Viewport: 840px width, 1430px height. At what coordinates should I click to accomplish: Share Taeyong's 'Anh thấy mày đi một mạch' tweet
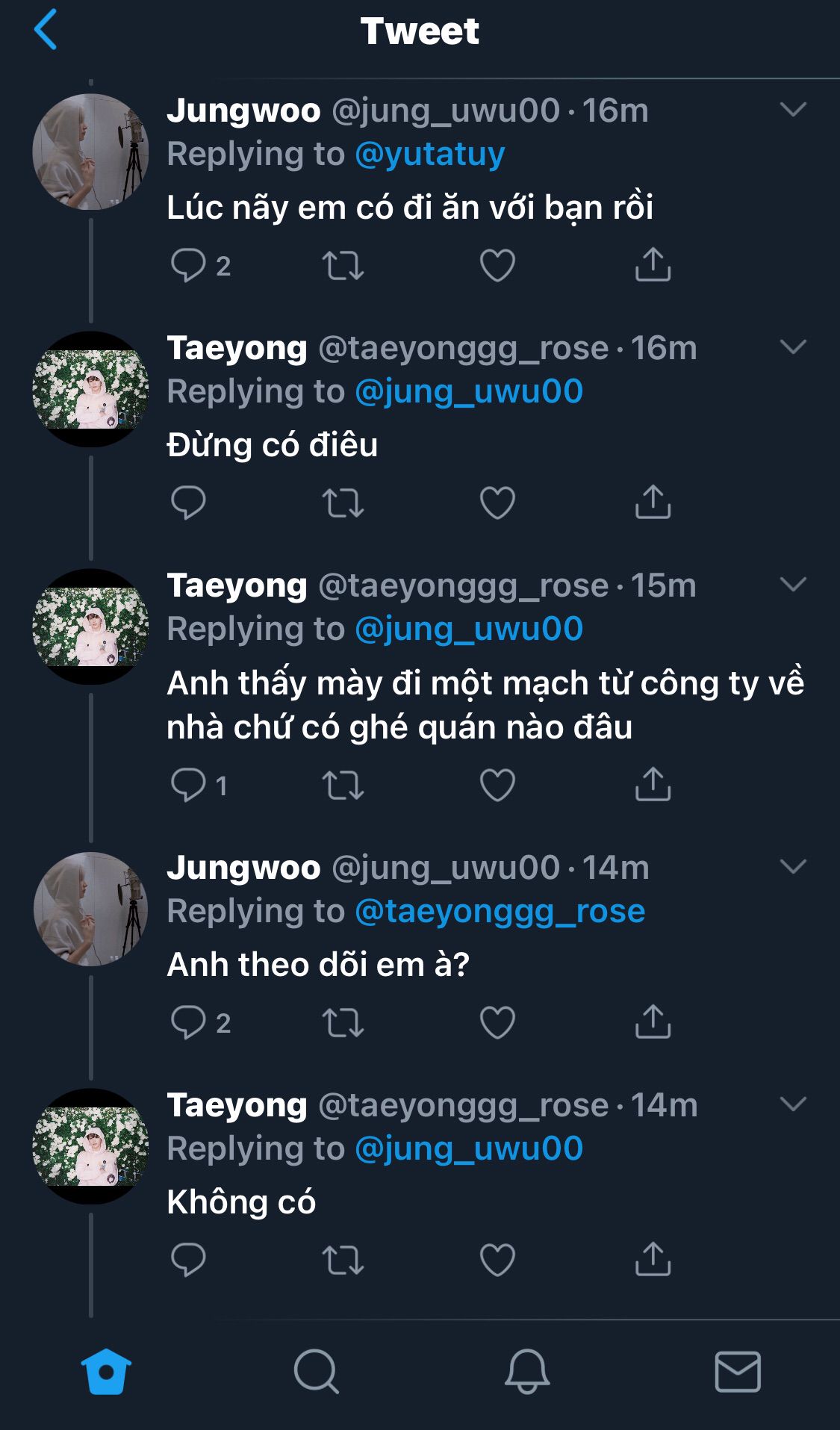[x=653, y=785]
